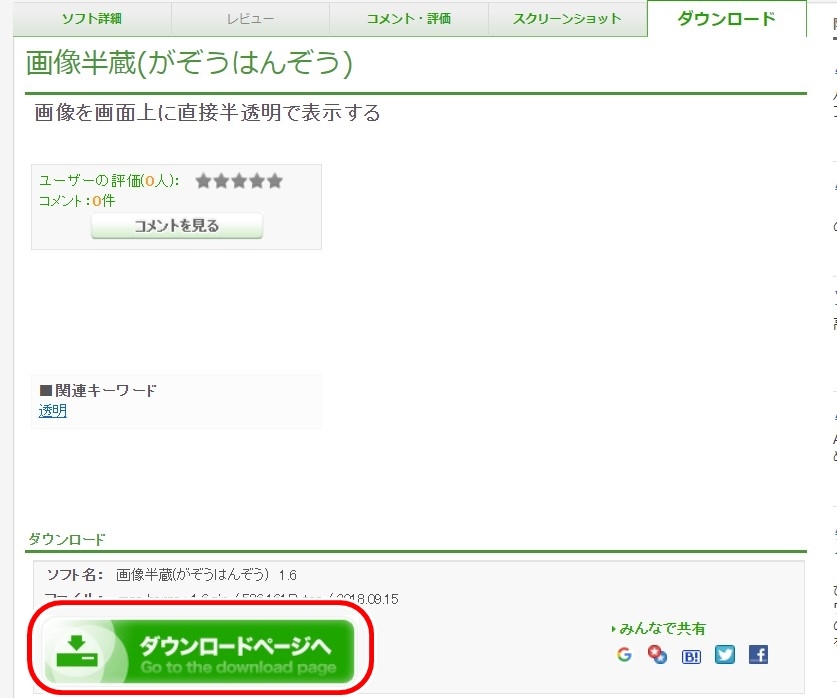
Task: Share the page on Twitter
Action: [725, 655]
